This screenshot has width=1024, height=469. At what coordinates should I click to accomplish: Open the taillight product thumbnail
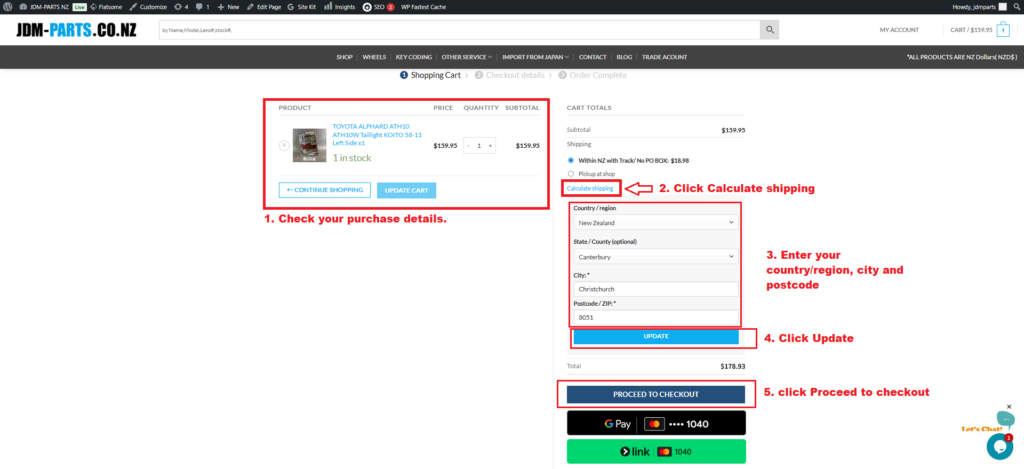[310, 145]
